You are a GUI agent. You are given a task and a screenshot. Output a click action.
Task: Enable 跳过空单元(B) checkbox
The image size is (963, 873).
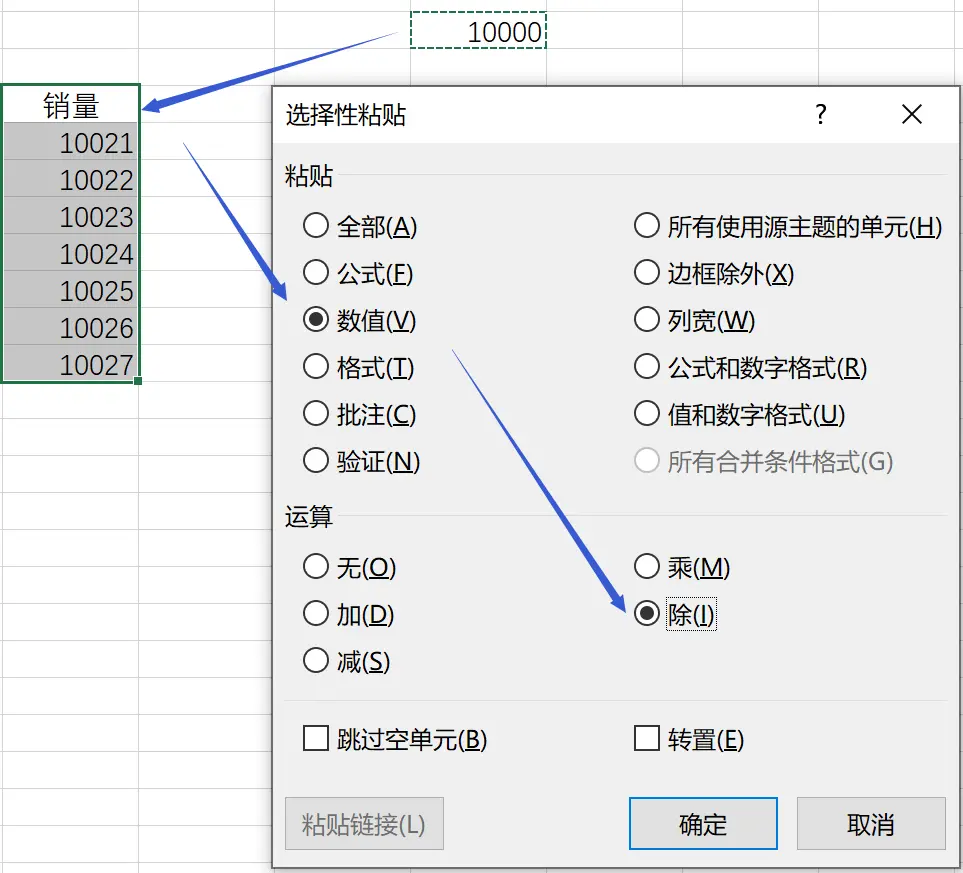click(x=316, y=739)
